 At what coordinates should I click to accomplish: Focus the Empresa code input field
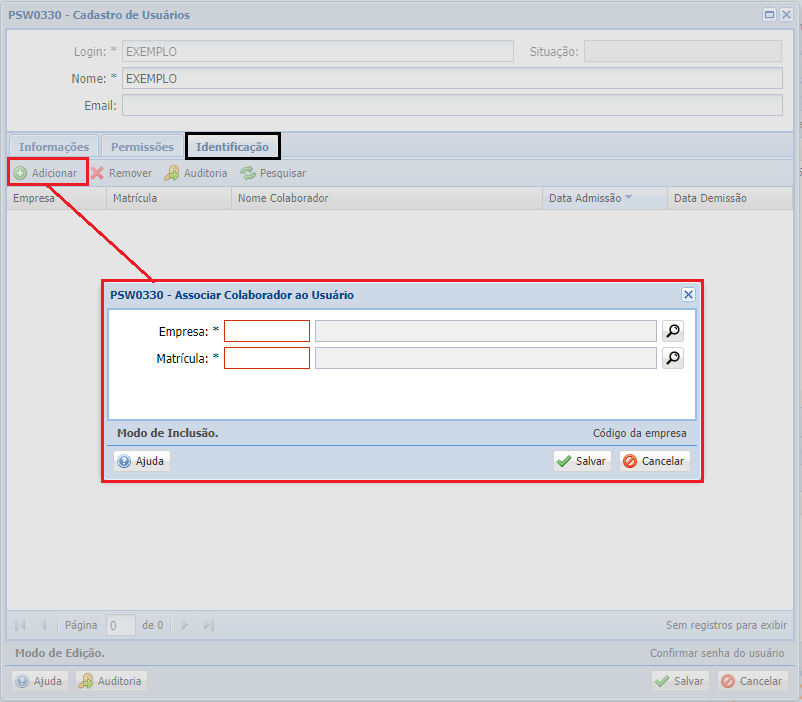[x=267, y=331]
